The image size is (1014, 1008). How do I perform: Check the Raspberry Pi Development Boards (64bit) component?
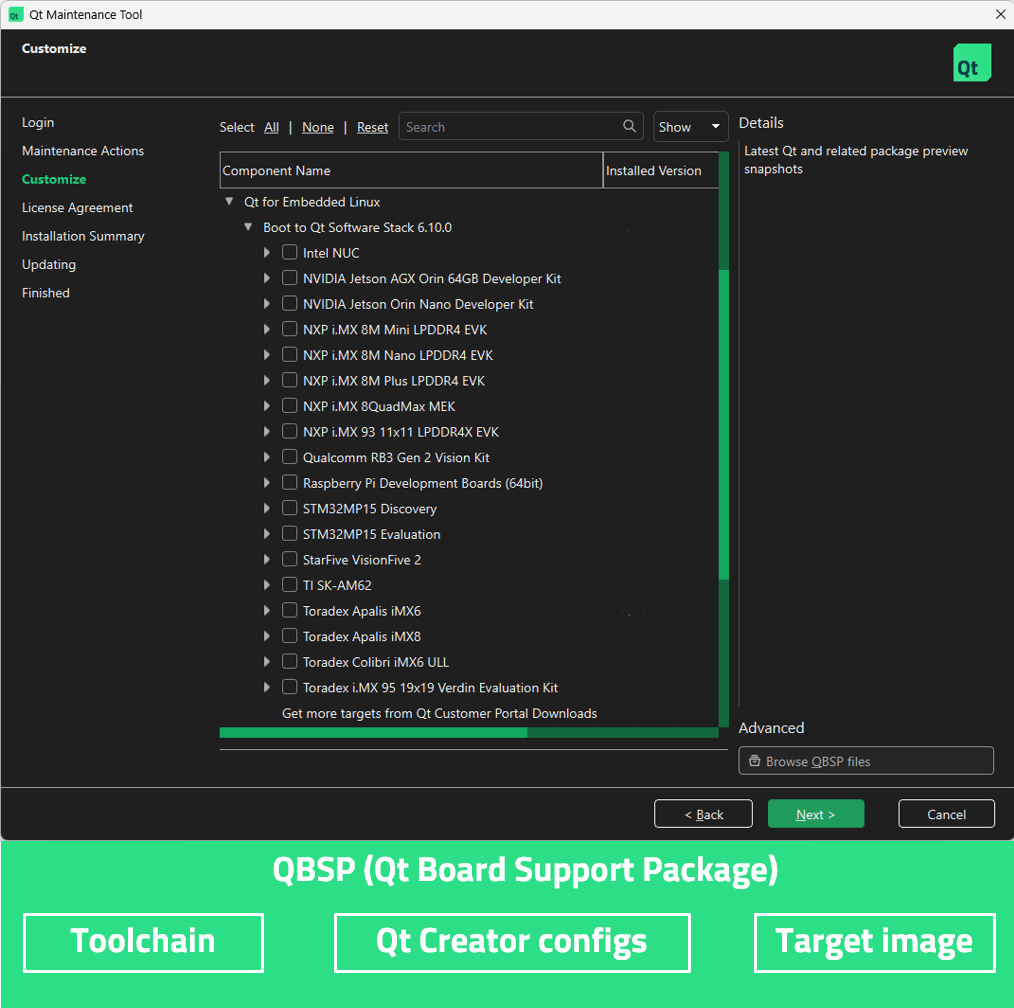[289, 482]
